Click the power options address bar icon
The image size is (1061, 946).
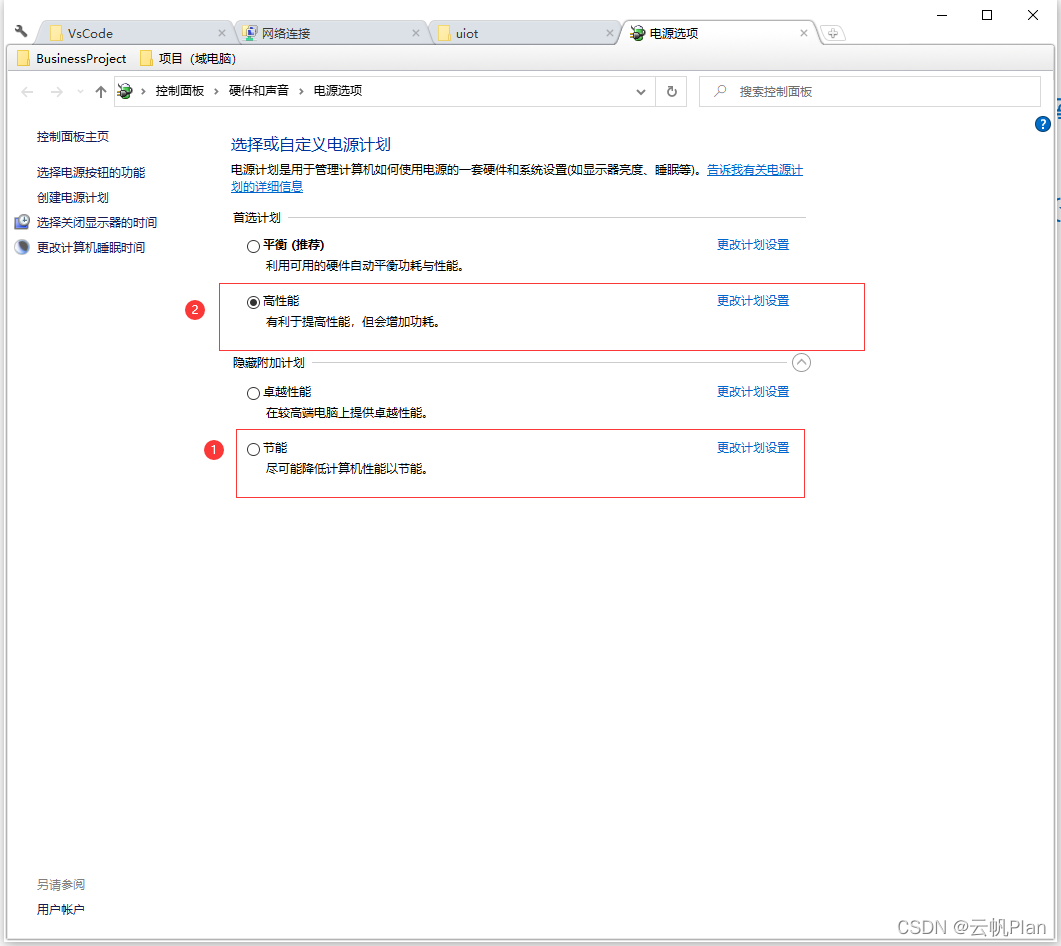[125, 91]
